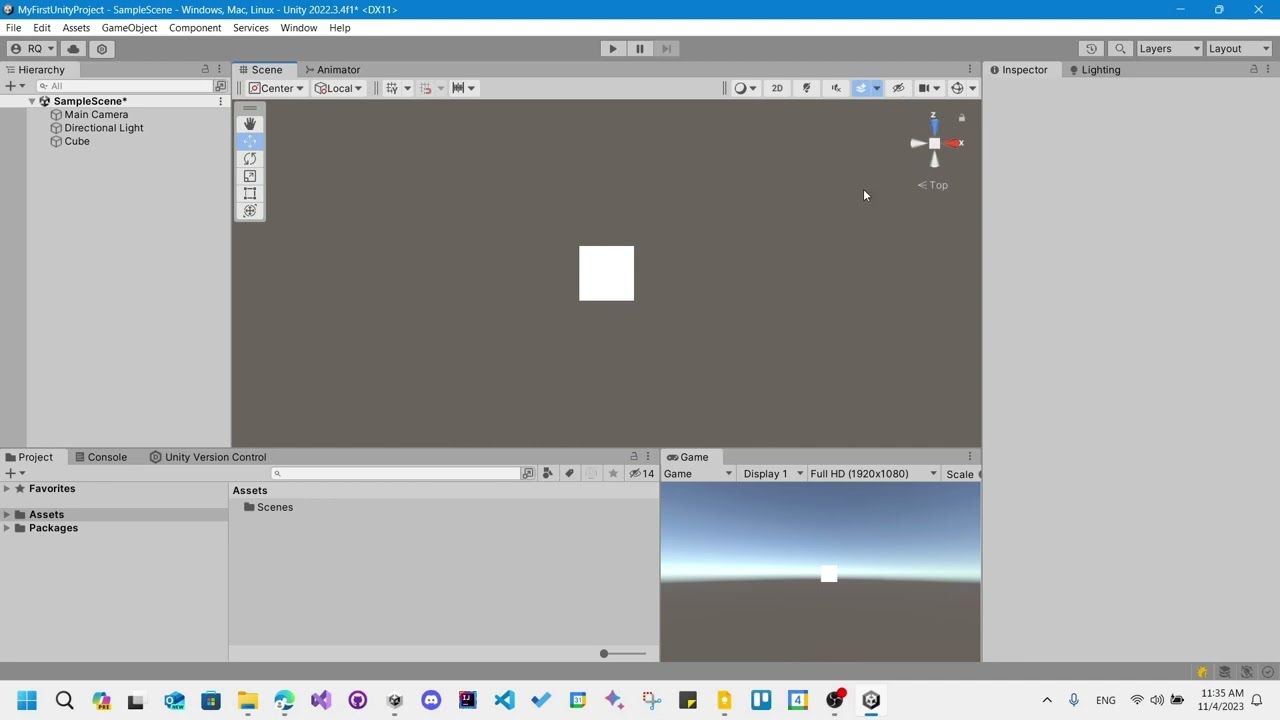
Task: Switch to the Console tab
Action: (101, 457)
